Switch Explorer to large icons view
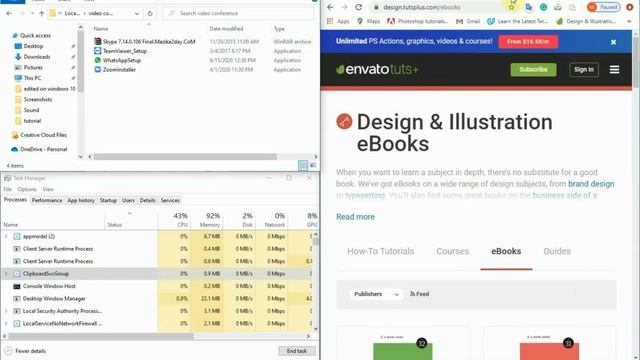Viewport: 640px width, 360px height. [313, 165]
